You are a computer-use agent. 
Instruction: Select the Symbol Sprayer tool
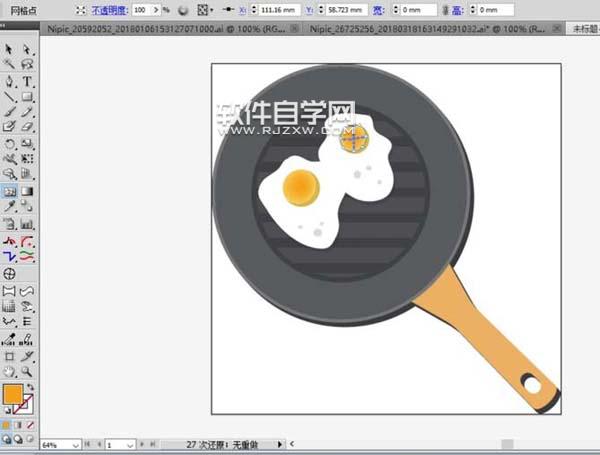(9, 224)
